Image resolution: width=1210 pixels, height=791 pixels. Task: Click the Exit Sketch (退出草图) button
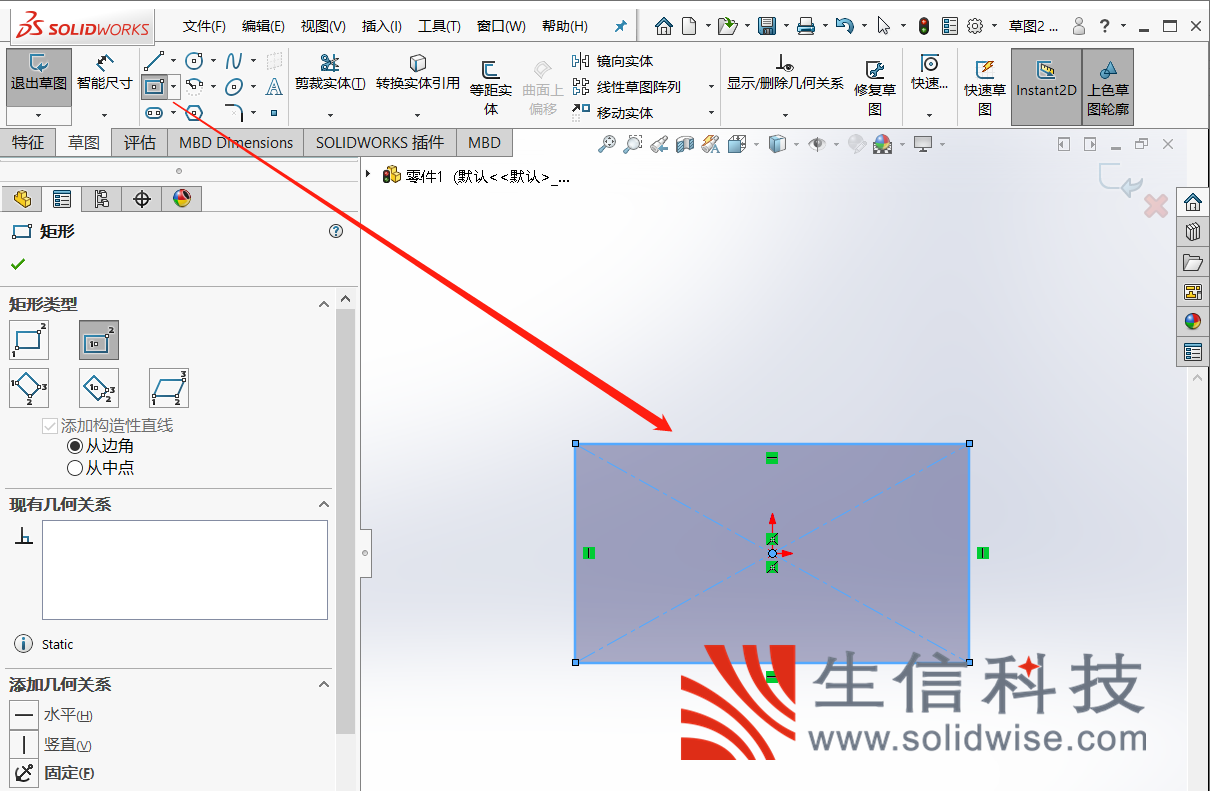coord(39,75)
